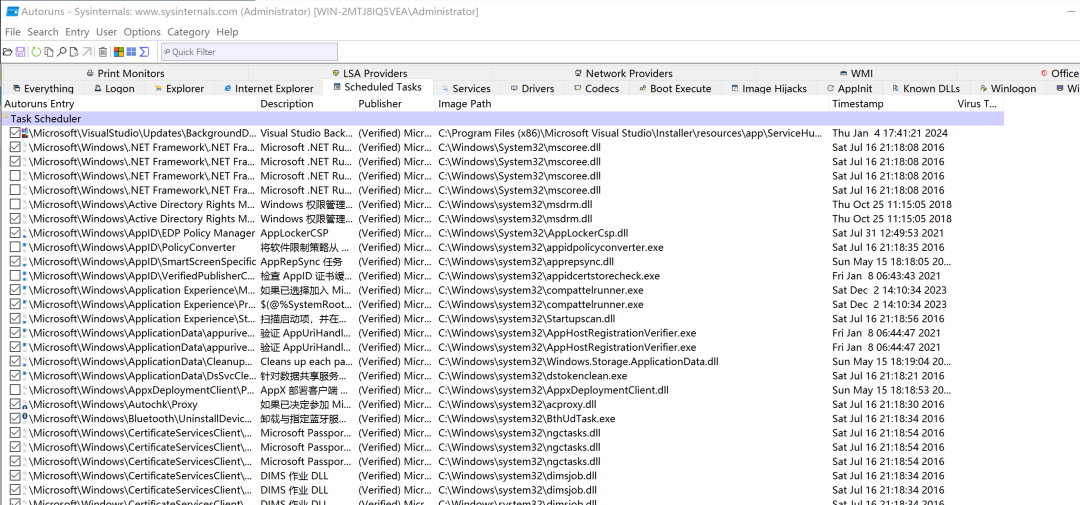Switch to the Services tab
Screen dimensions: 1080x505
pos(466,88)
